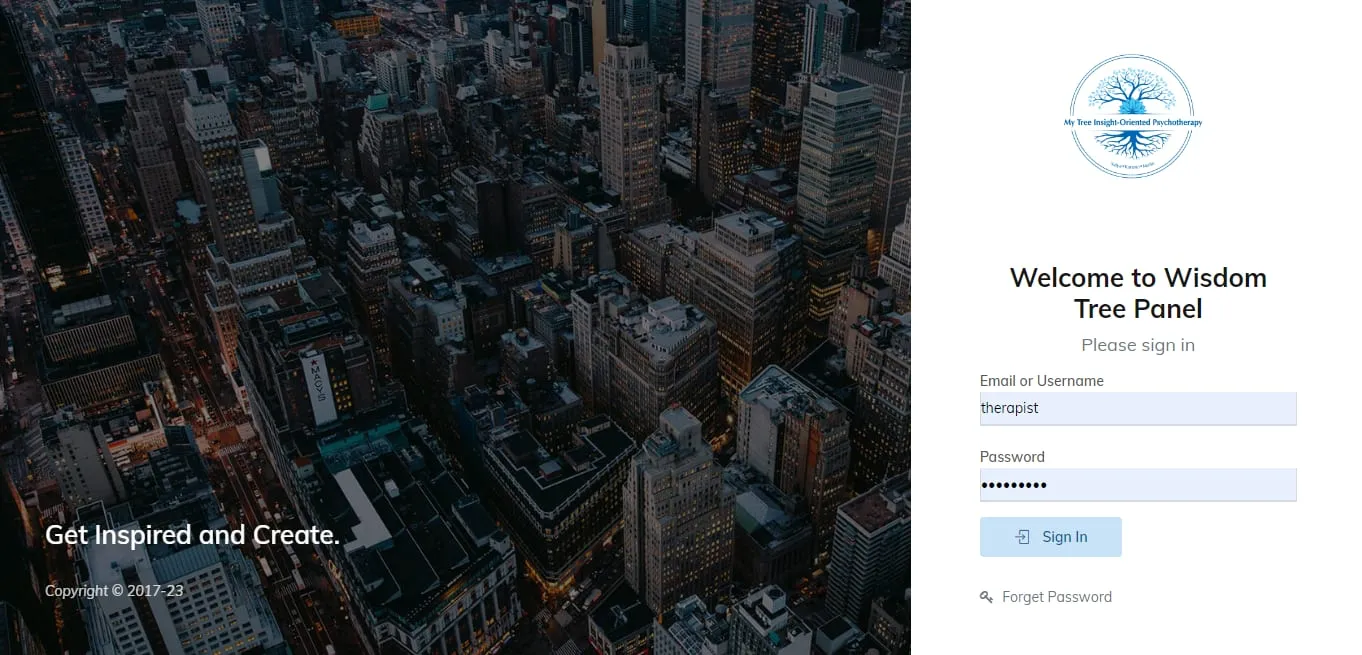The height and width of the screenshot is (655, 1362).
Task: Click the Please sign in subtitle
Action: tap(1138, 345)
